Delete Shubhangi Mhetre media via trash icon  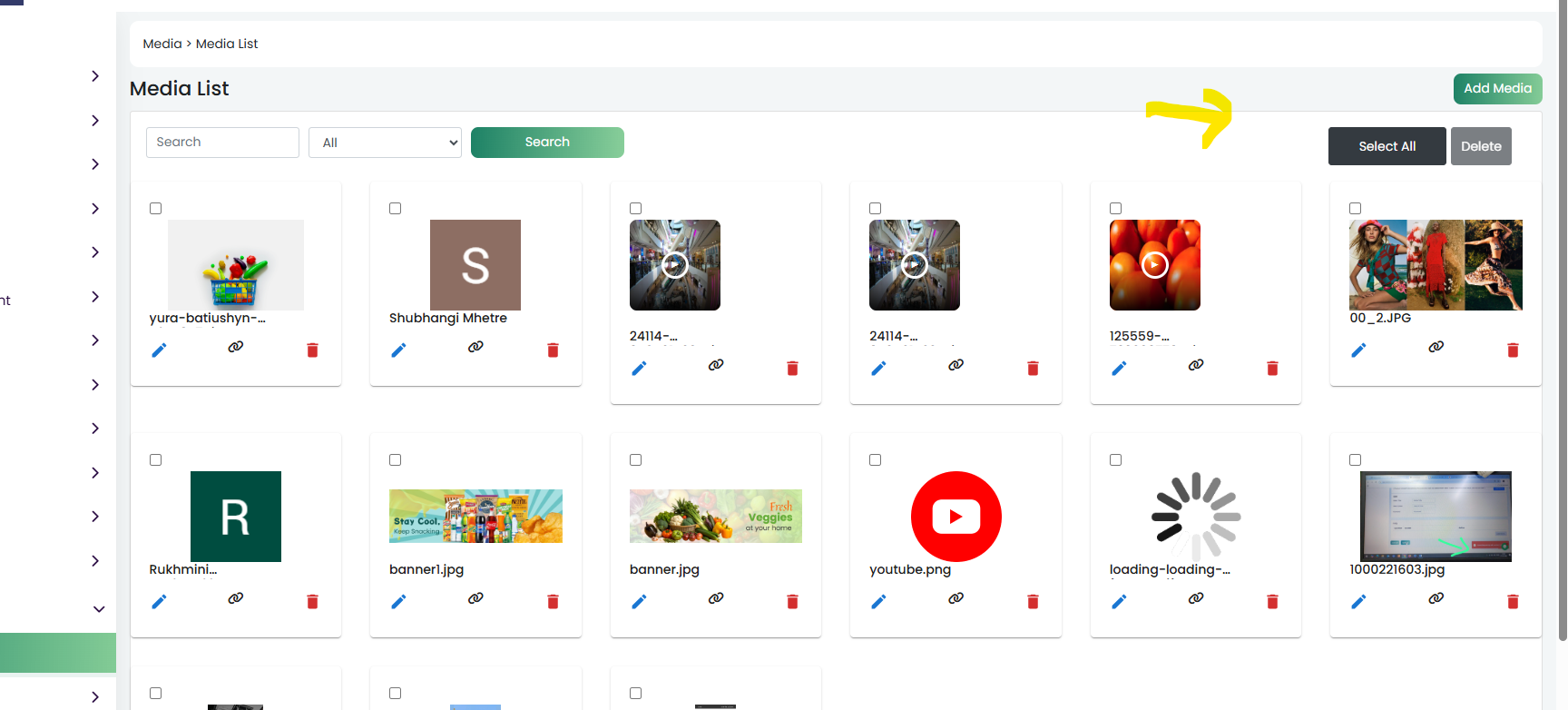coord(553,350)
